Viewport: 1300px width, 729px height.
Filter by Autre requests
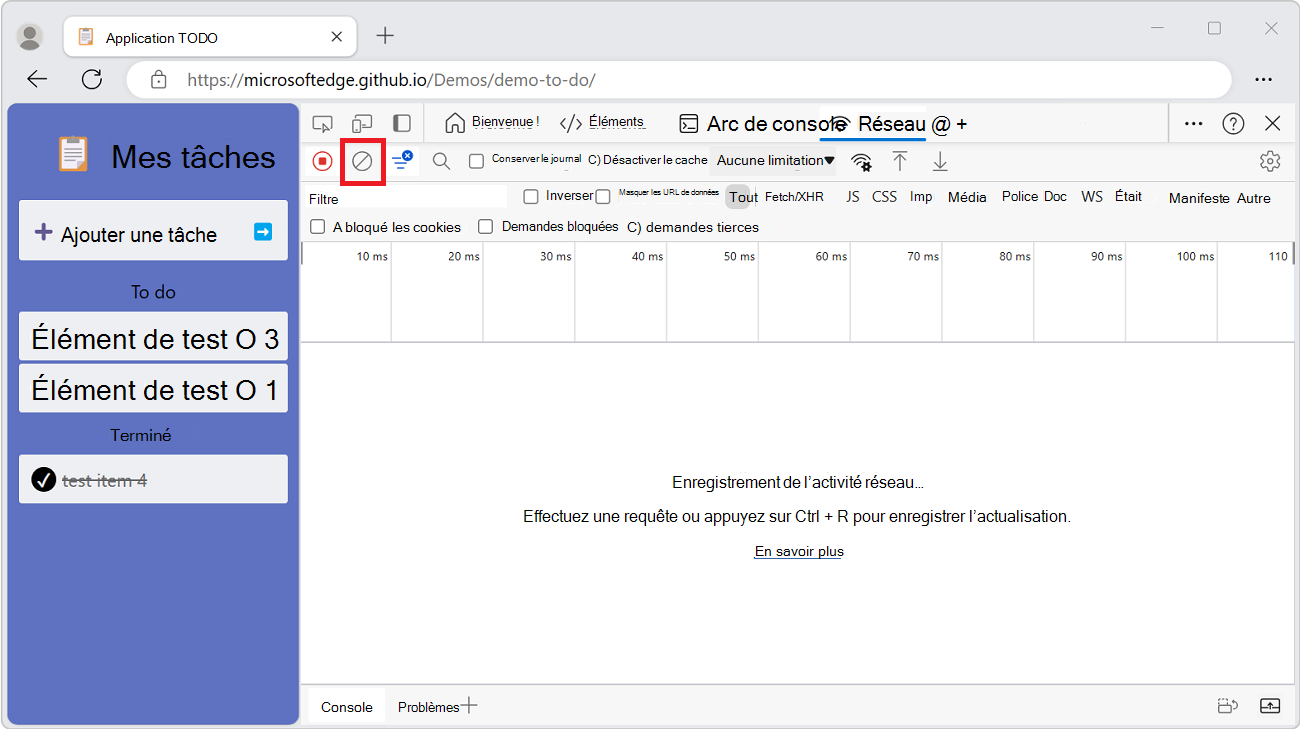click(x=1254, y=198)
